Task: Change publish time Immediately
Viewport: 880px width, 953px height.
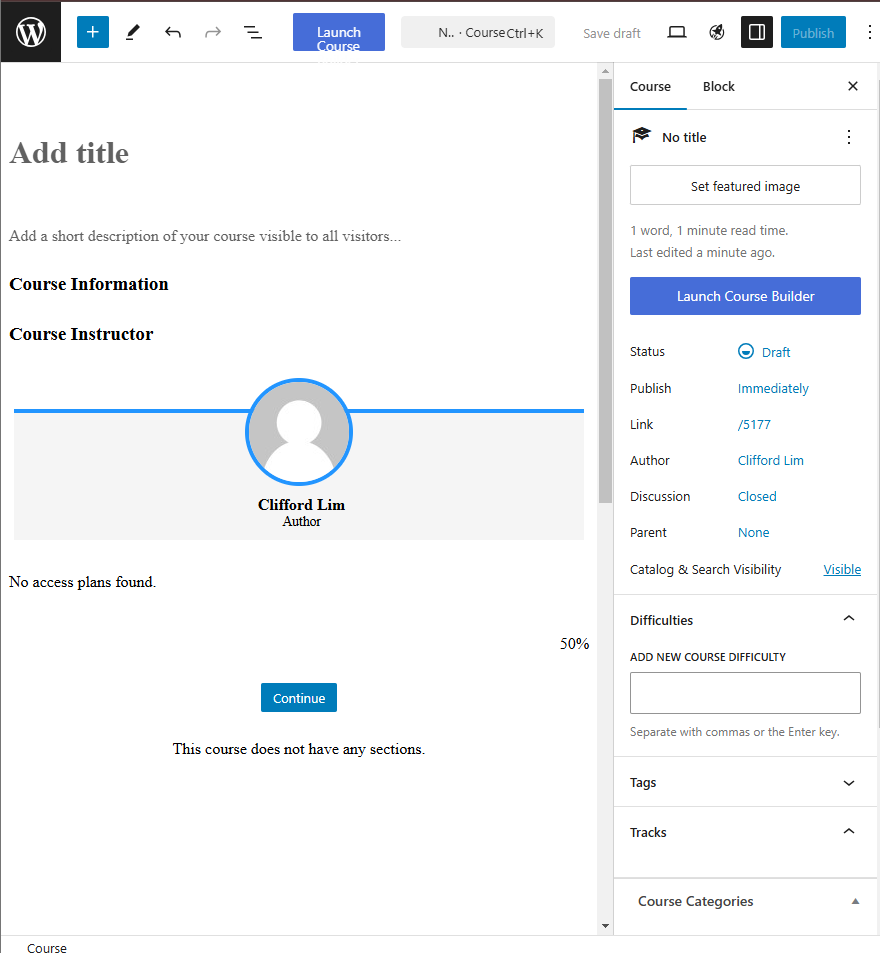Action: [773, 388]
